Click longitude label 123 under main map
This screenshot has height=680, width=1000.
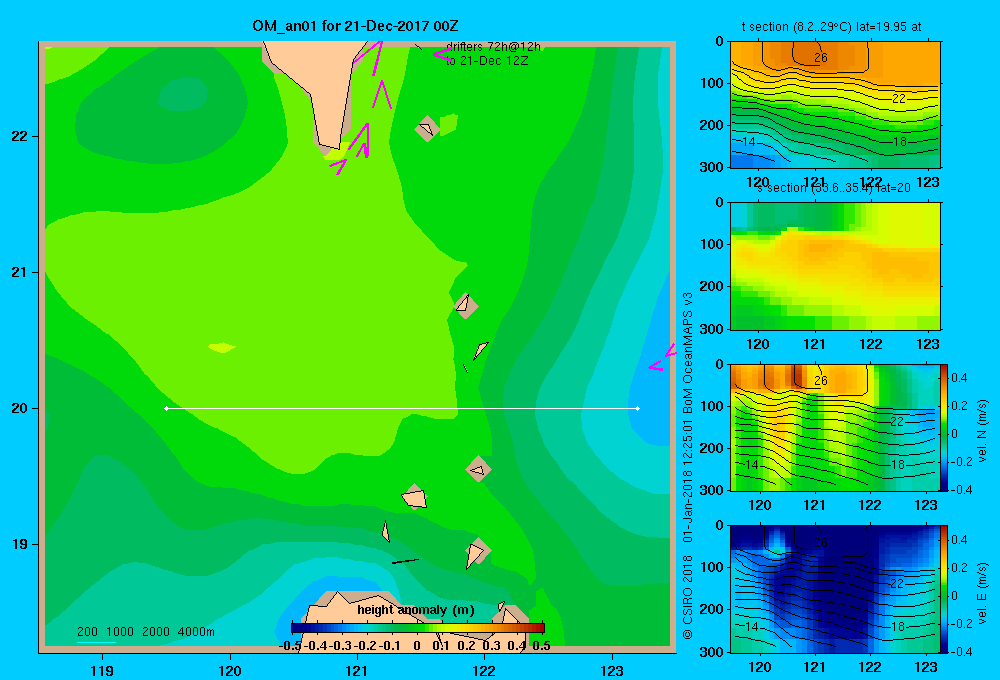pos(612,670)
